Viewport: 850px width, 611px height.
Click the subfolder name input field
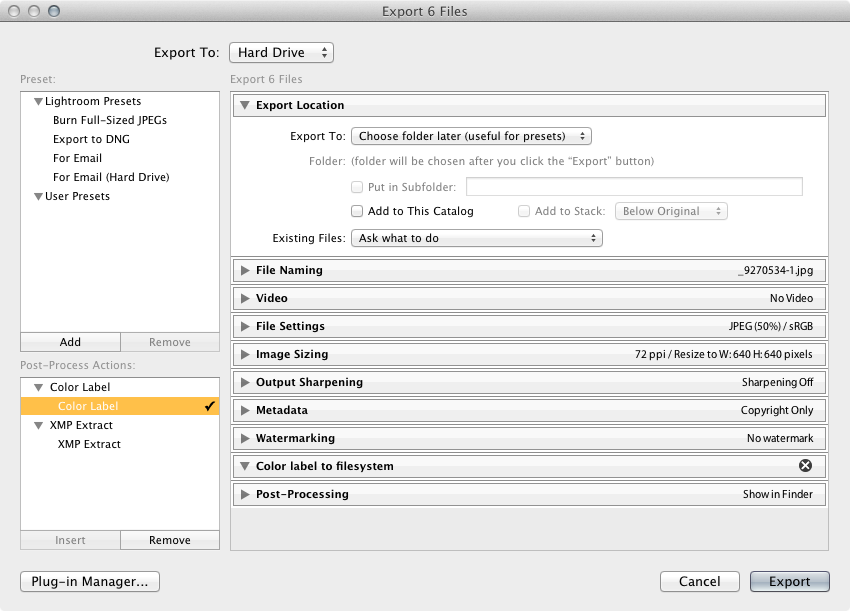634,186
